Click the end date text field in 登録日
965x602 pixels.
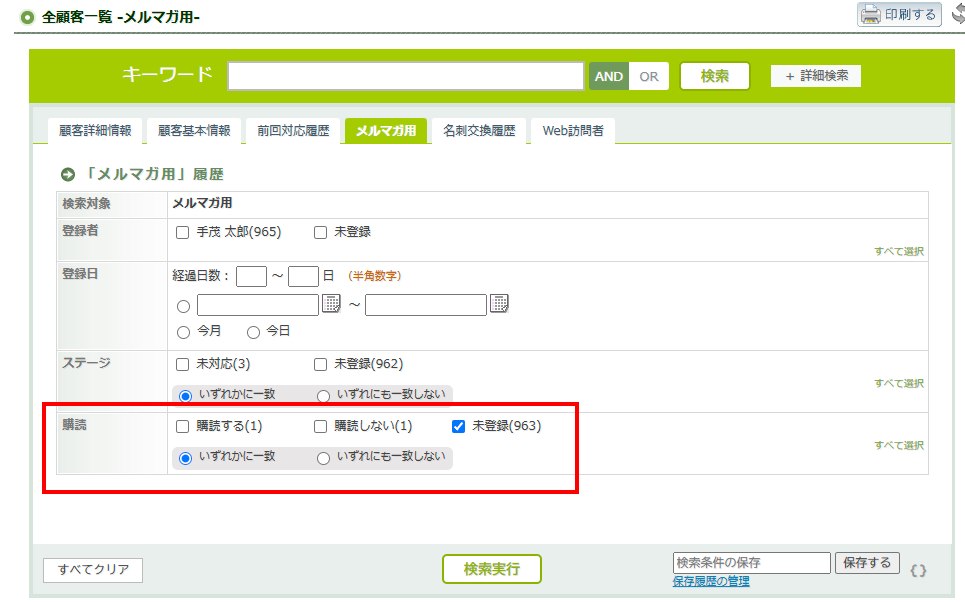tap(426, 305)
